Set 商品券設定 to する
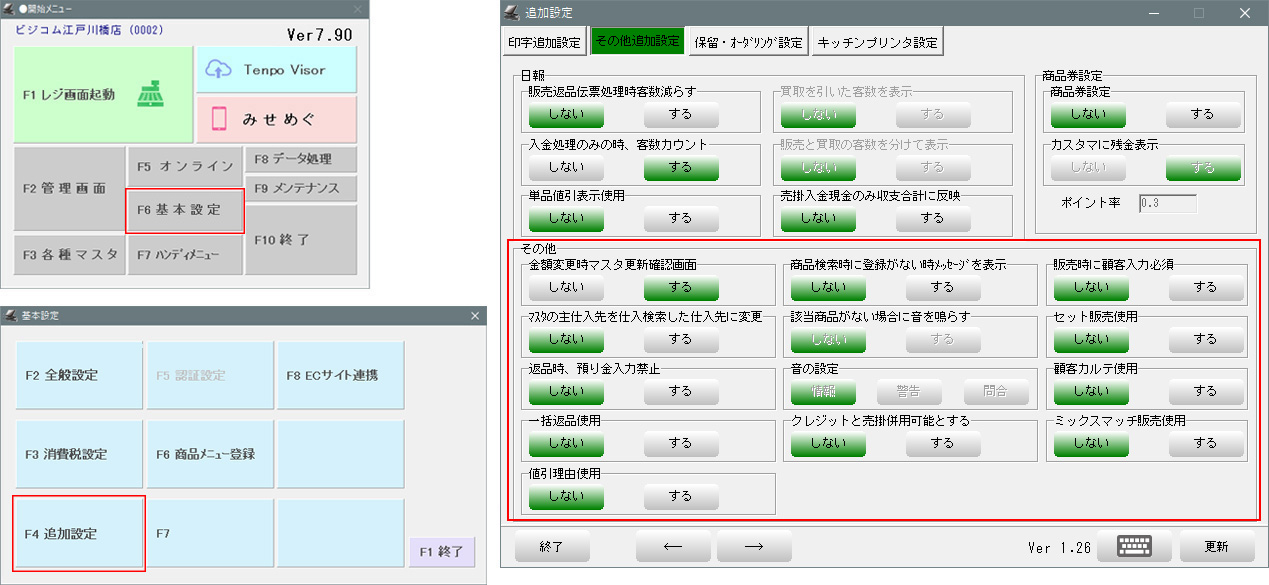 pyautogui.click(x=1203, y=113)
